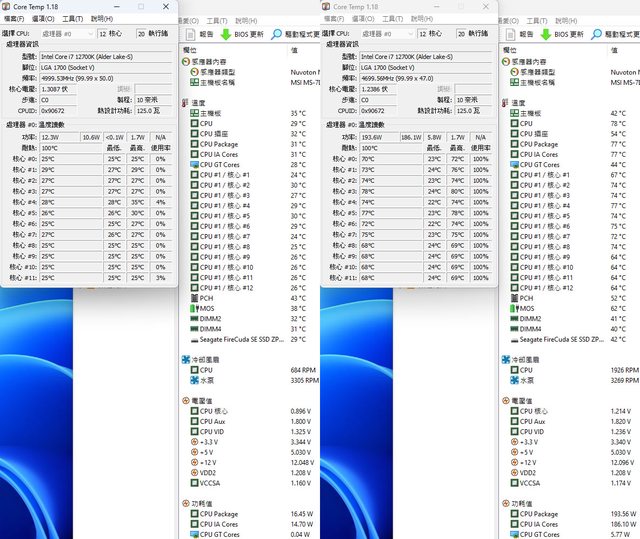Open 檔案(F) menu in Core Temp showing 1.3087 伏
The image size is (640, 539).
click(x=14, y=19)
